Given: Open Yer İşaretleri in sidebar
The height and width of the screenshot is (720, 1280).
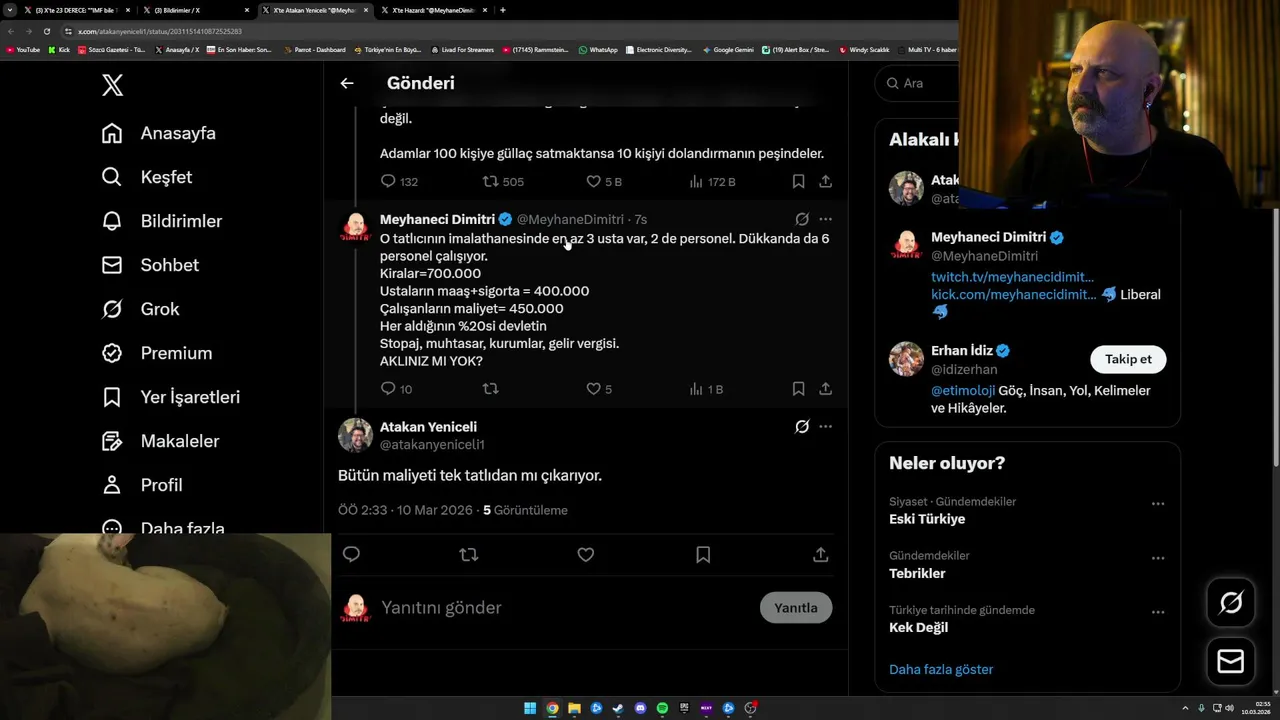Looking at the screenshot, I should pos(171,397).
